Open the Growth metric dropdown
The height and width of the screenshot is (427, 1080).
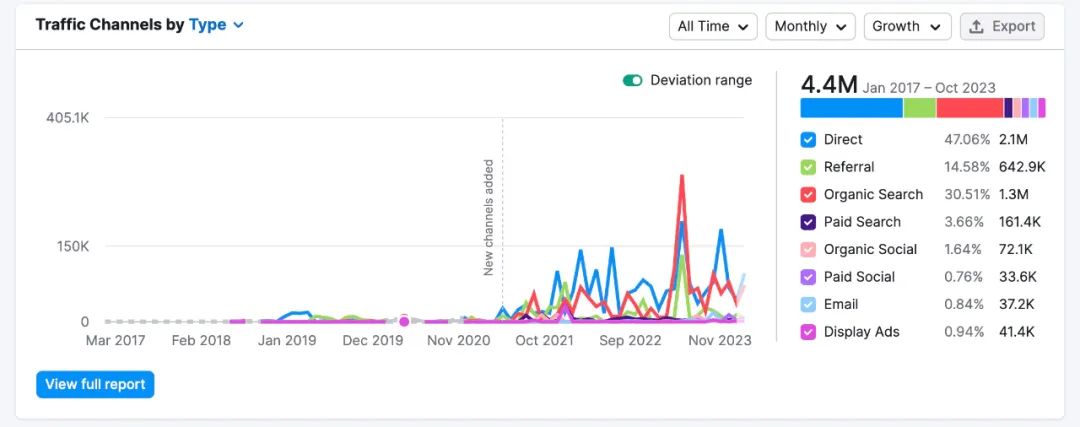[x=907, y=26]
